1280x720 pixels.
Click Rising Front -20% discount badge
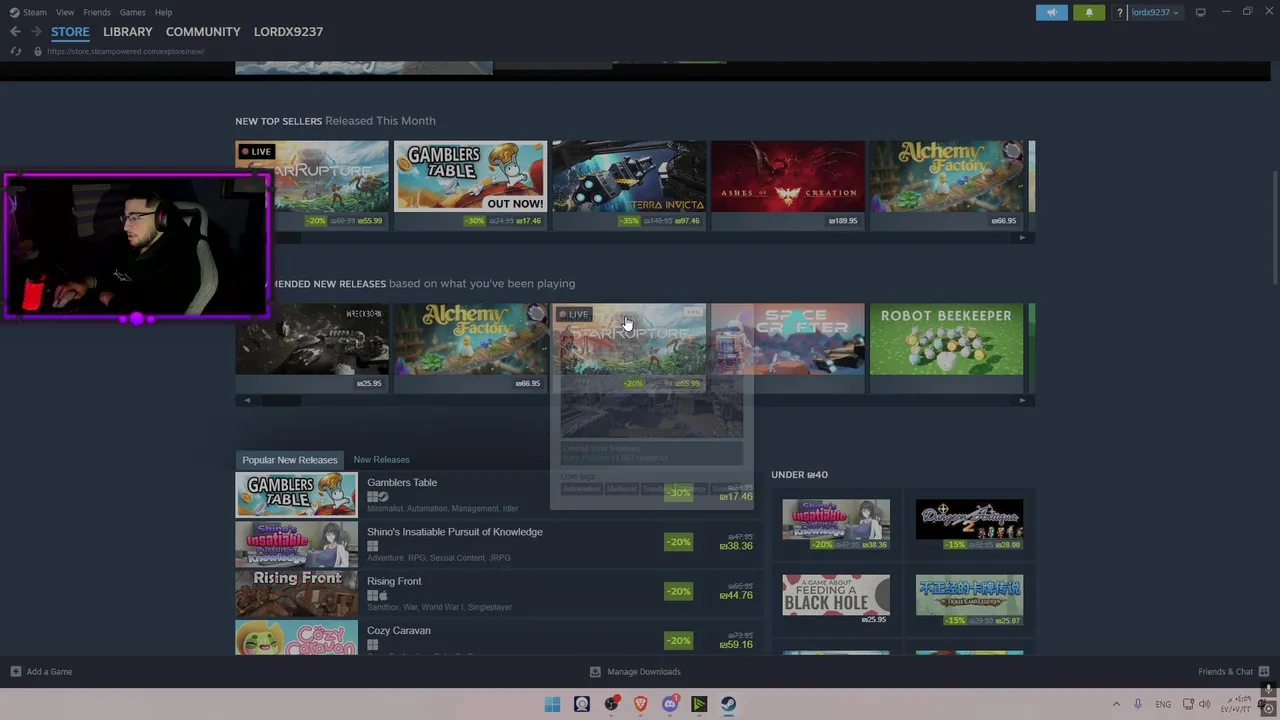pos(679,591)
